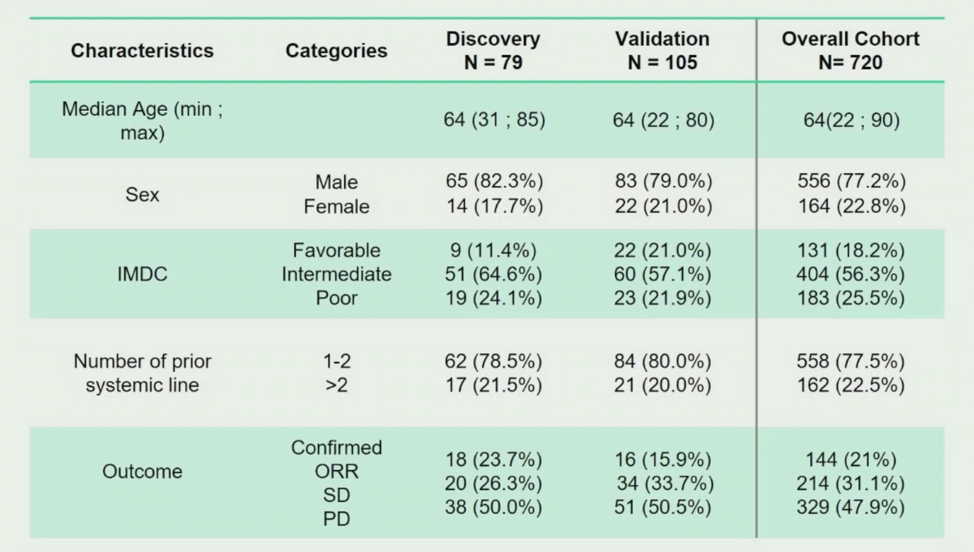Select the Validation N = 105 header
The image size is (974, 552).
pyautogui.click(x=662, y=50)
